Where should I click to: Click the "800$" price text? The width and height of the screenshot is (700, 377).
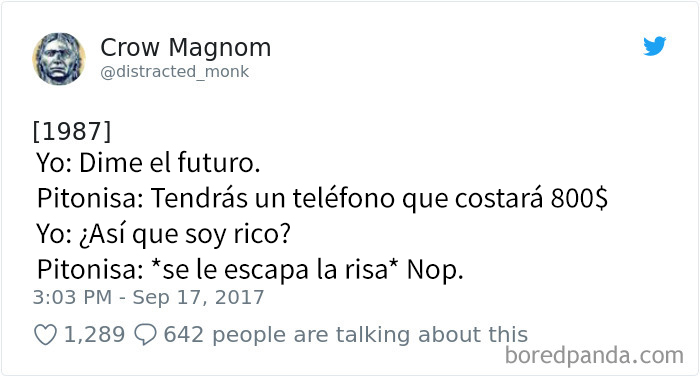pos(579,198)
